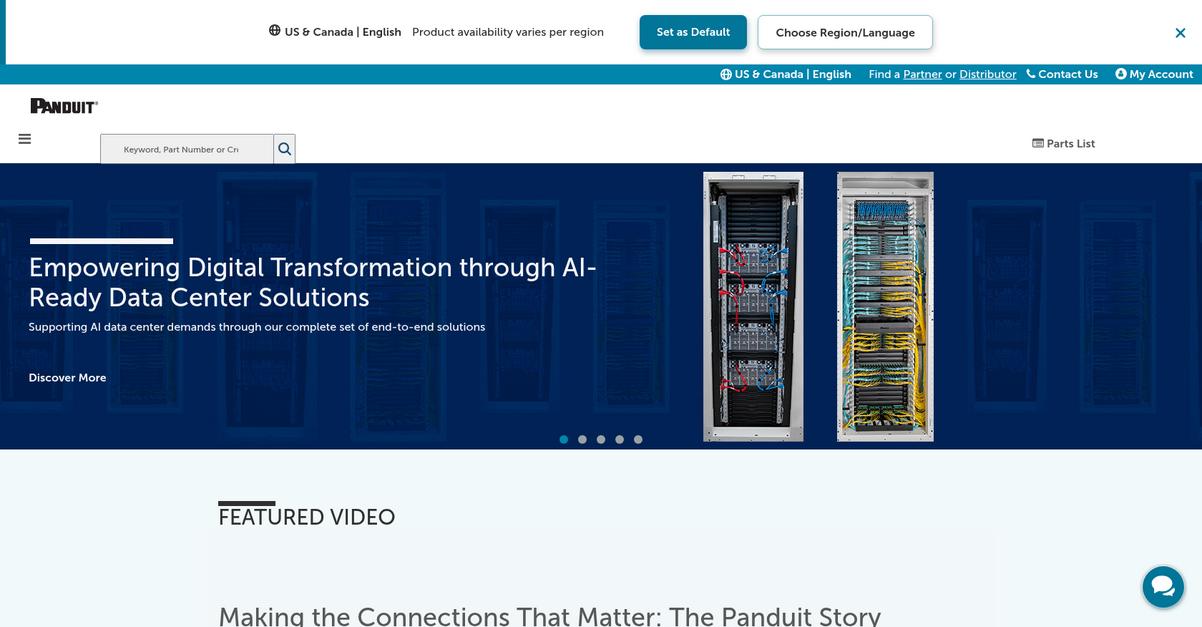Select the fourth carousel dot

[x=619, y=439]
